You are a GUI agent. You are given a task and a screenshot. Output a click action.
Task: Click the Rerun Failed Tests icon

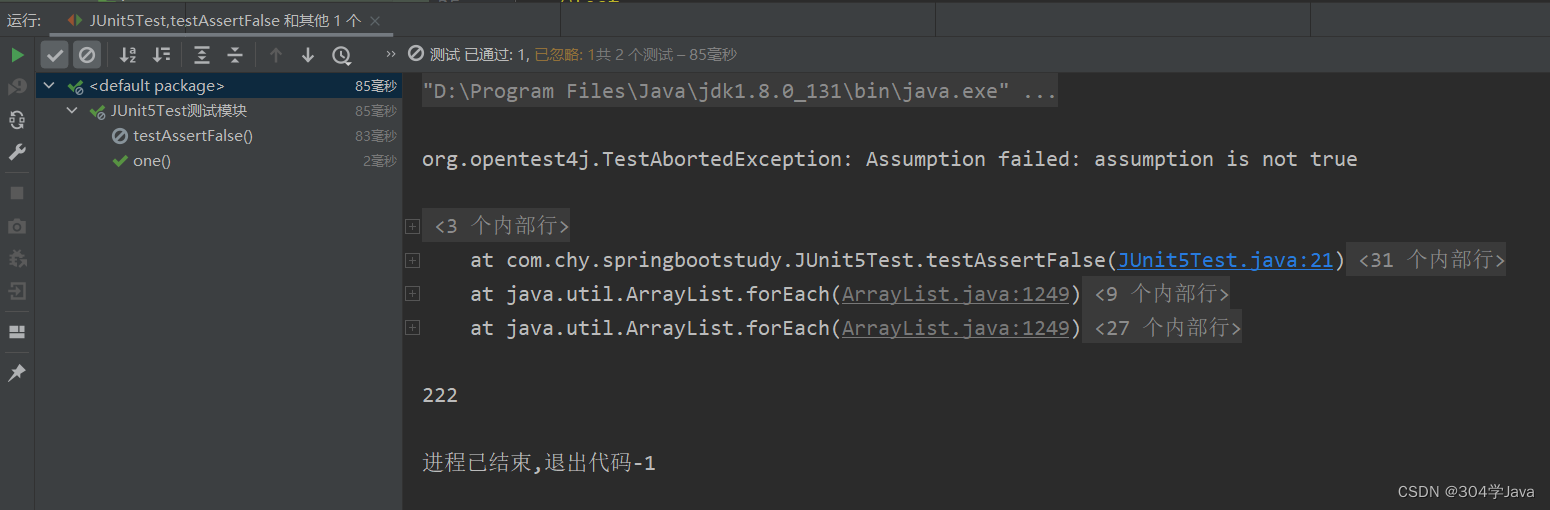pos(17,87)
